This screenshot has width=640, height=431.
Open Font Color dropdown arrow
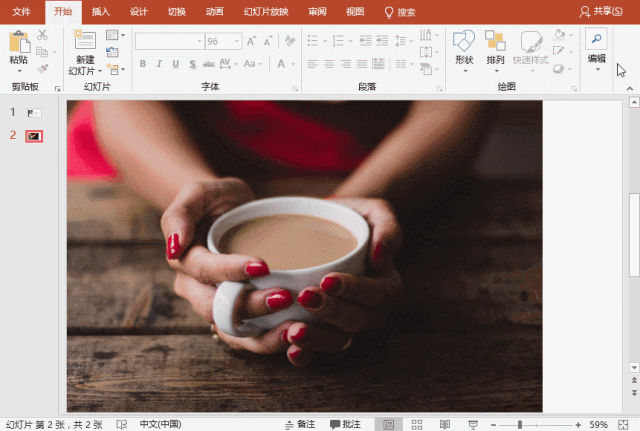293,64
